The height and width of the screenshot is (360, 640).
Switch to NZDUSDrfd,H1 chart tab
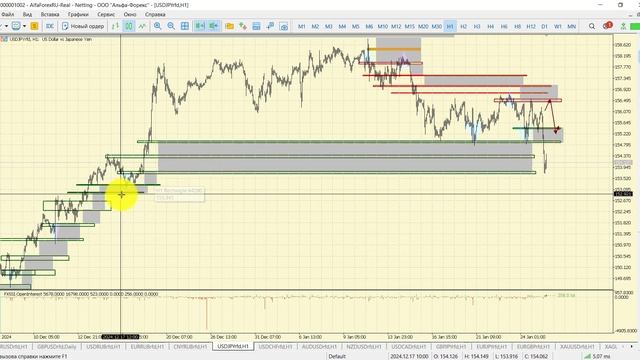coord(363,347)
